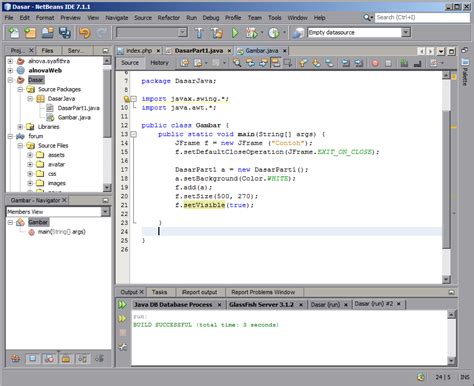The image size is (474, 386).
Task: Switch to the index.php editor tab
Action: (139, 51)
